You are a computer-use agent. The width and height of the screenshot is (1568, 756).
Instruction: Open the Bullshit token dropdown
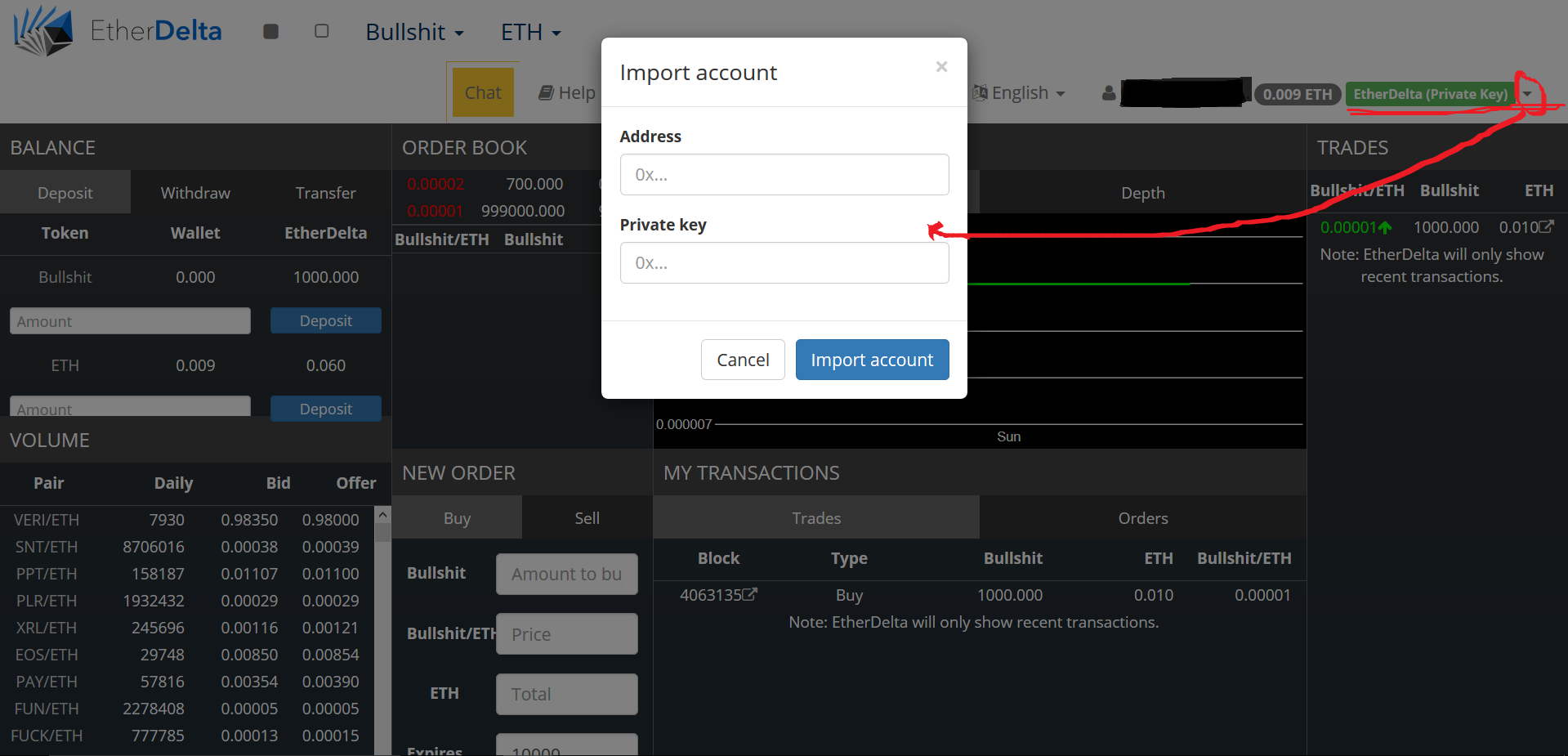(414, 32)
